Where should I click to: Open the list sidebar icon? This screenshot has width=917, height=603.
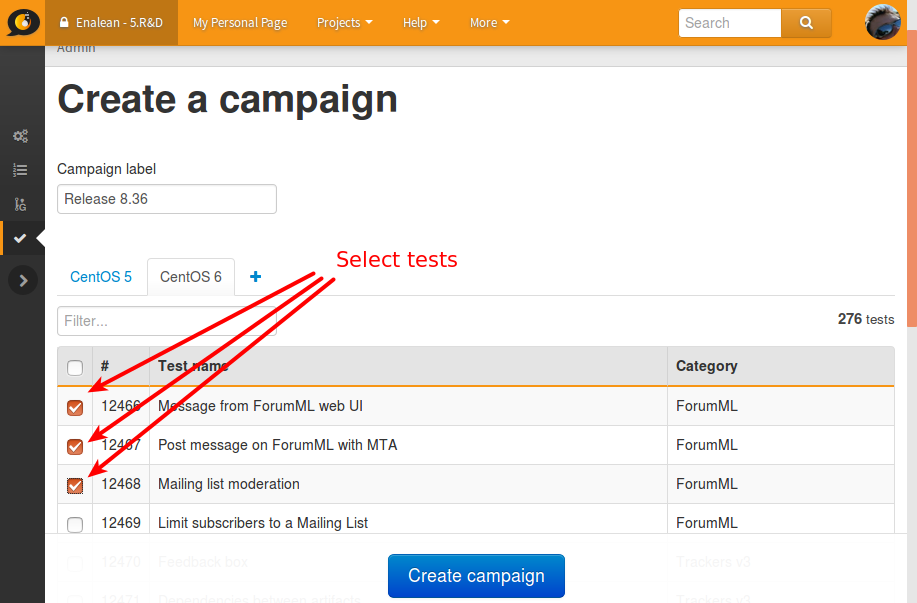click(20, 170)
